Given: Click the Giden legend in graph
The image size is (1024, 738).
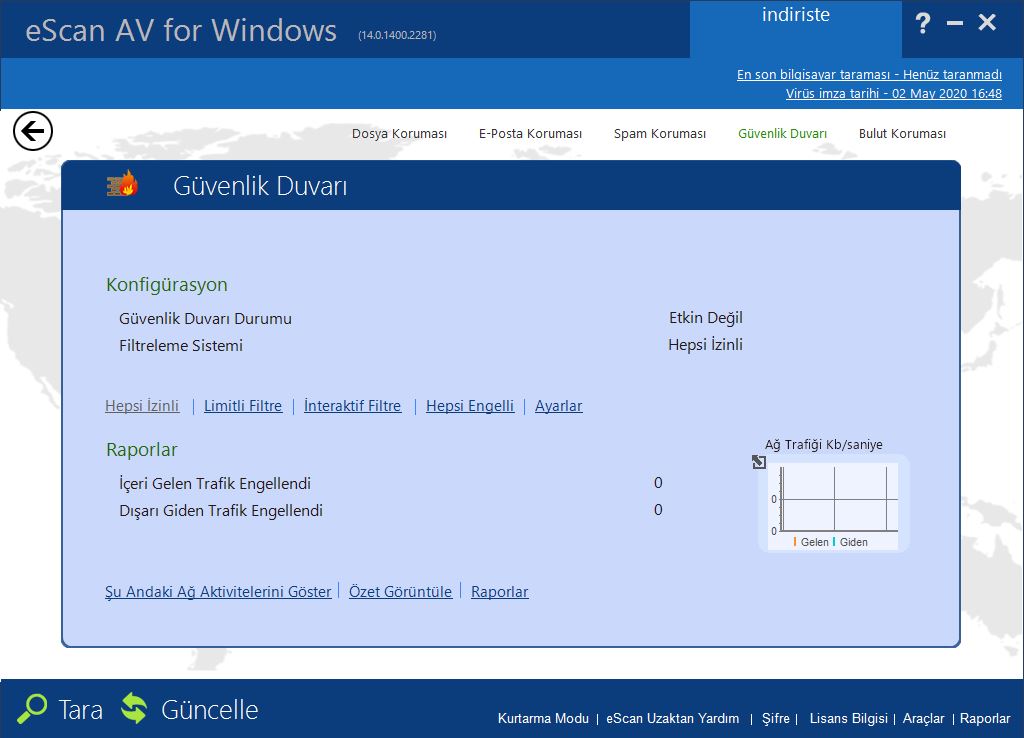Looking at the screenshot, I should pos(850,542).
